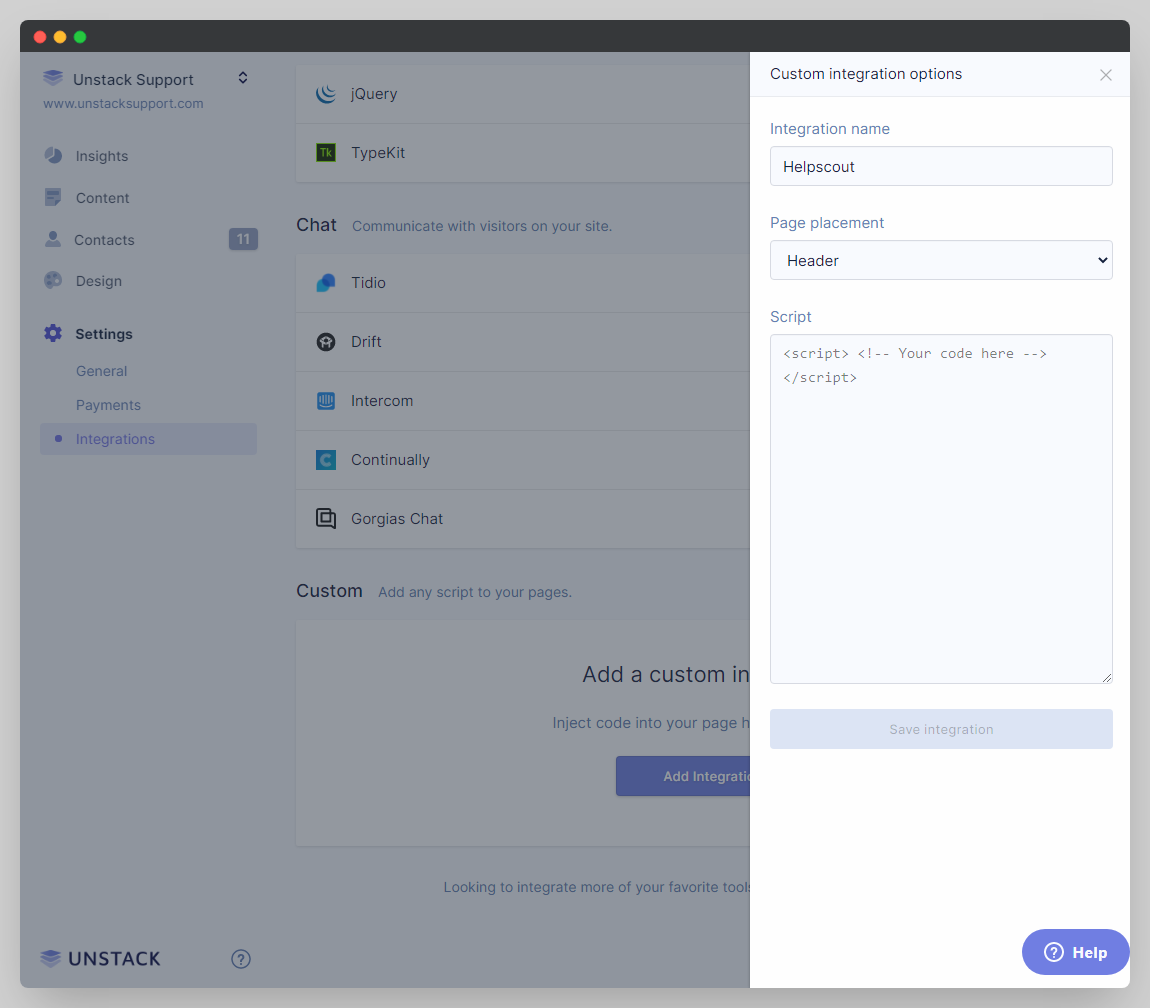Click the Design palette icon
This screenshot has width=1150, height=1008.
[x=53, y=280]
